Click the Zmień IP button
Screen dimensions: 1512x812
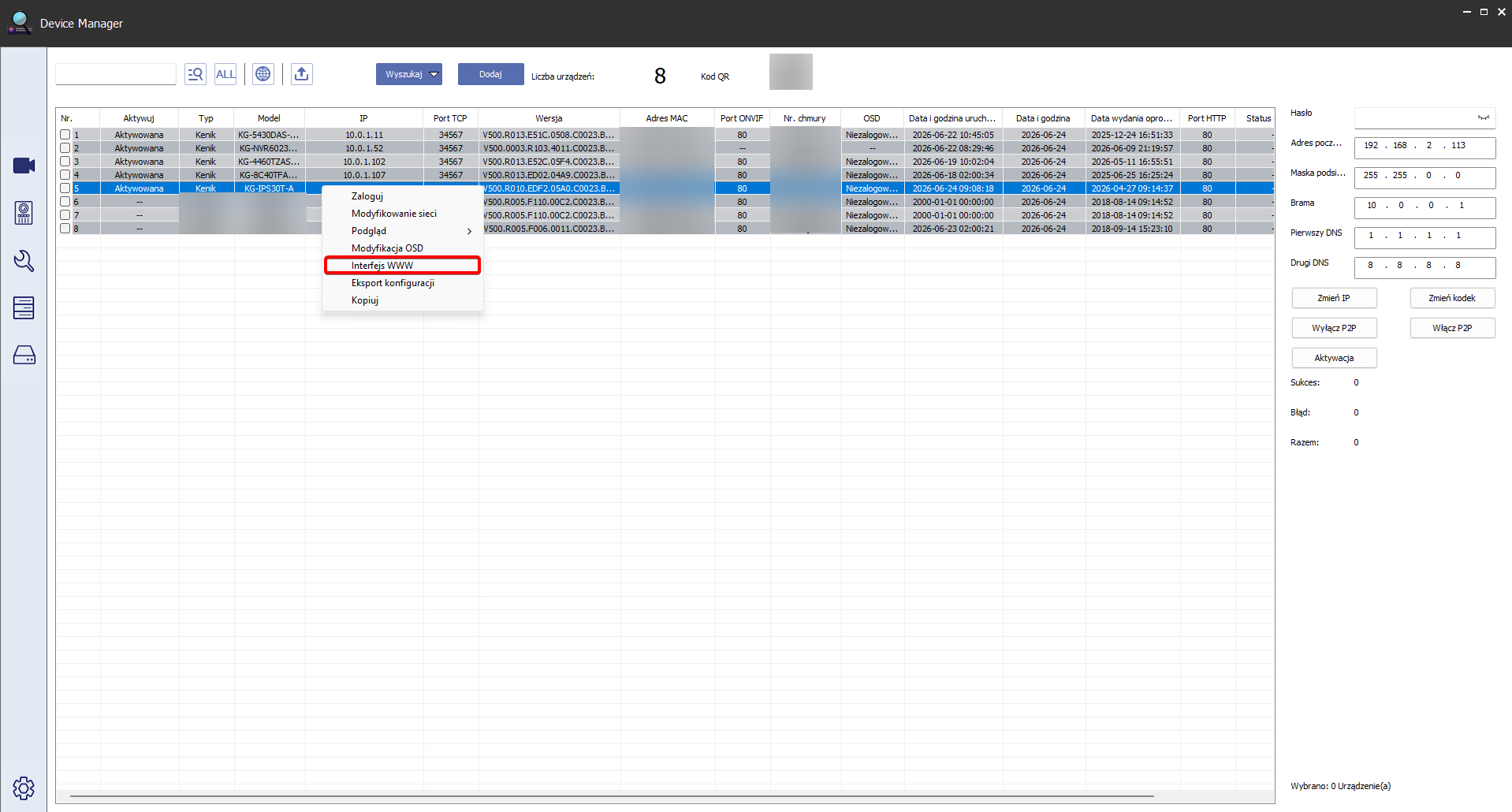click(x=1334, y=298)
